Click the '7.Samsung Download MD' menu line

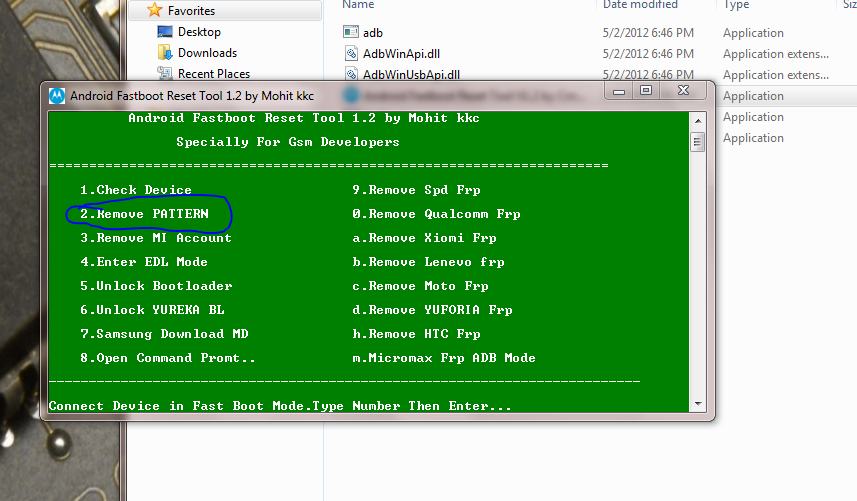pyautogui.click(x=164, y=334)
